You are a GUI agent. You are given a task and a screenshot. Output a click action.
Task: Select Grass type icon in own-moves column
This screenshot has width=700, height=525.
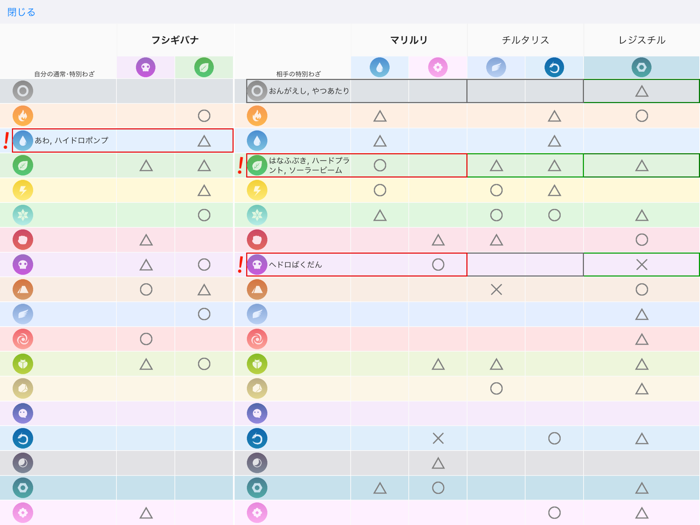pyautogui.click(x=23, y=166)
